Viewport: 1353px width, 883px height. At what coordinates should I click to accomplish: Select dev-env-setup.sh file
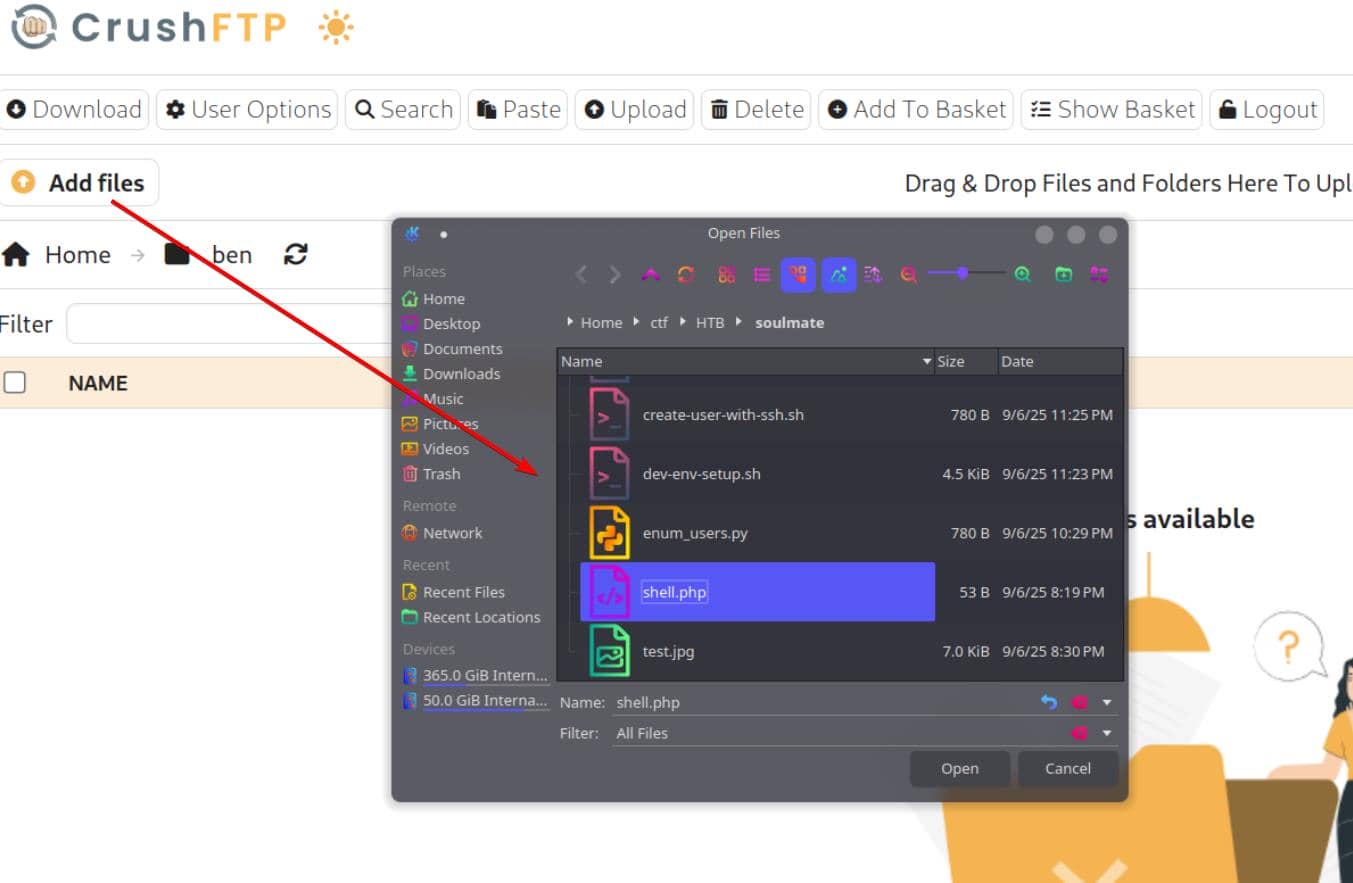point(701,474)
